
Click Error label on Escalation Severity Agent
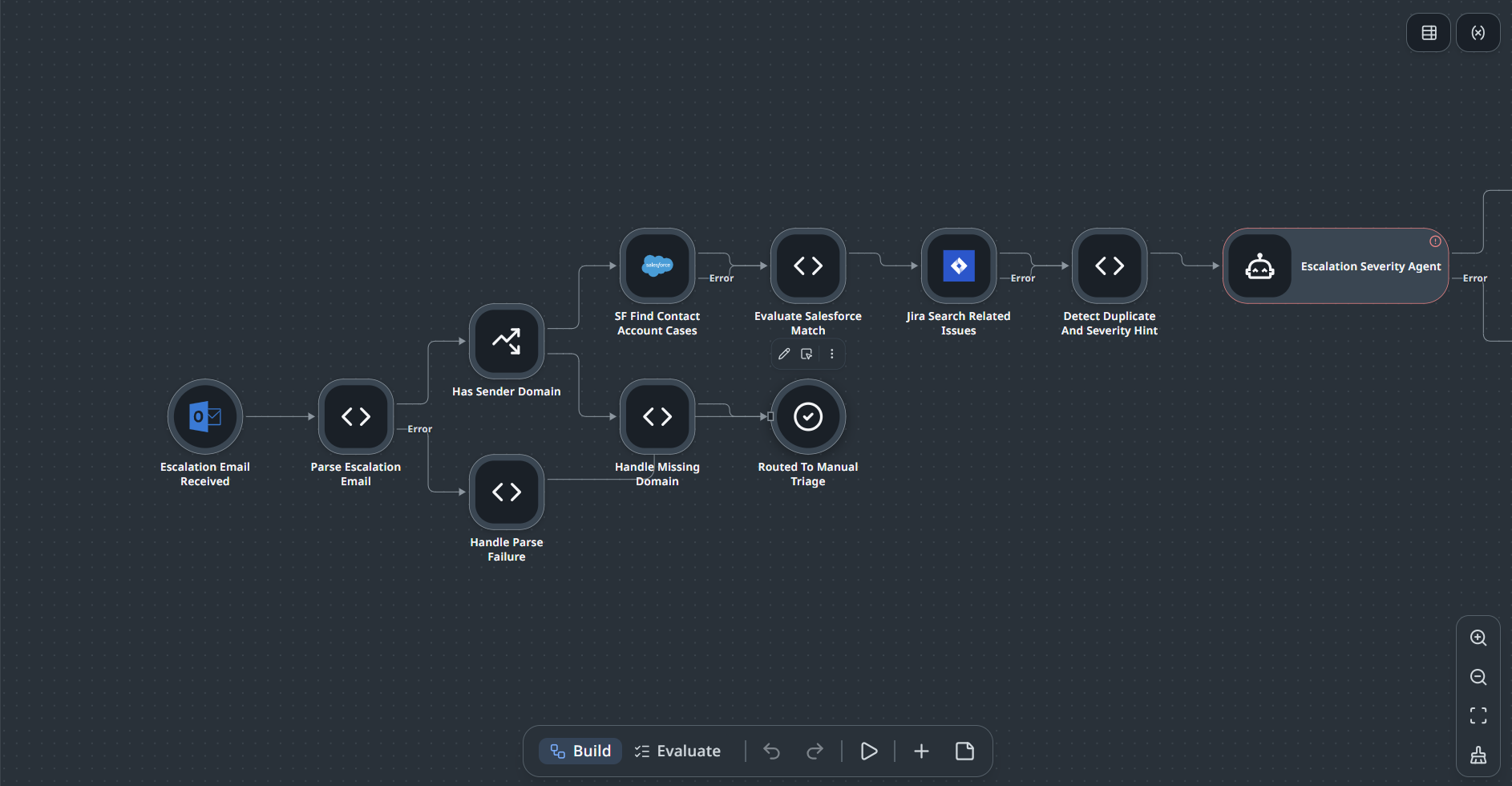coord(1474,278)
